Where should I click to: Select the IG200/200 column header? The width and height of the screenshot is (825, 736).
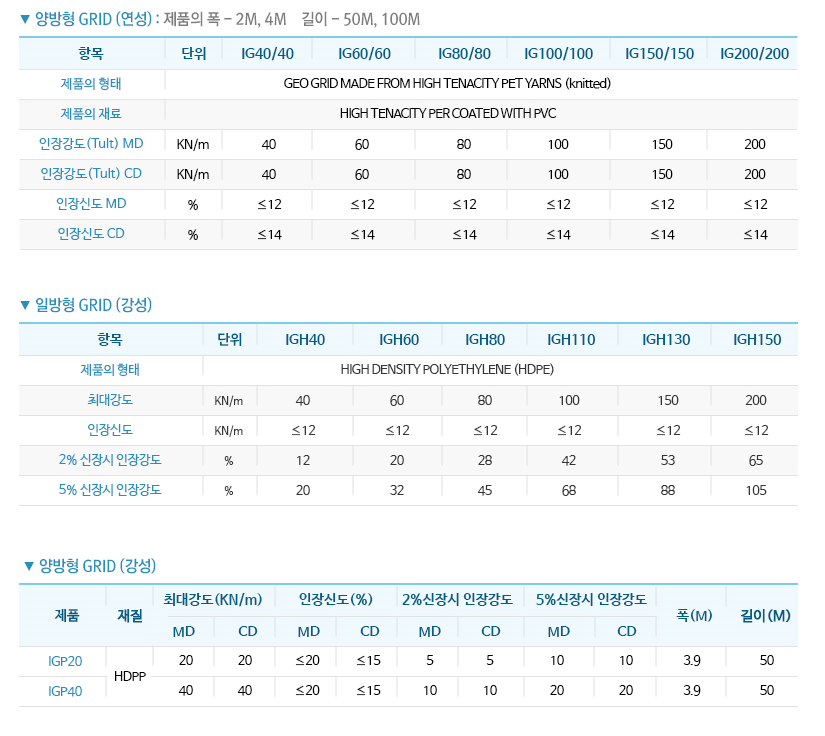[x=754, y=54]
